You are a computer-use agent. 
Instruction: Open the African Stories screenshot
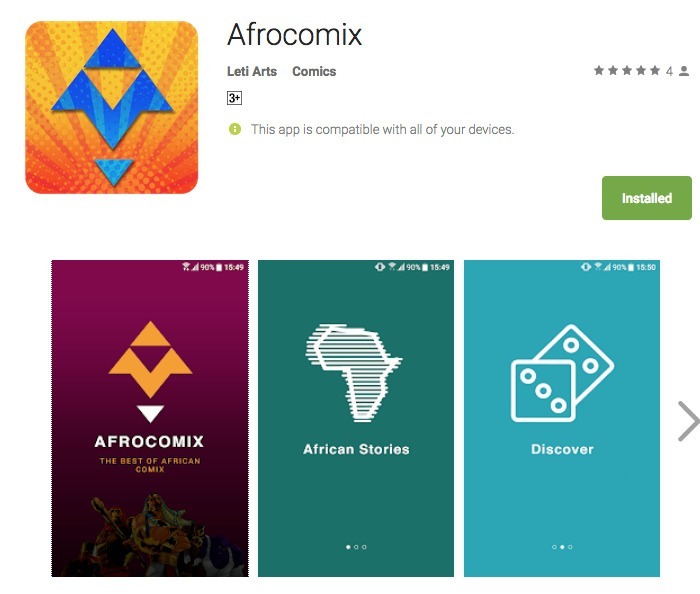pos(356,419)
